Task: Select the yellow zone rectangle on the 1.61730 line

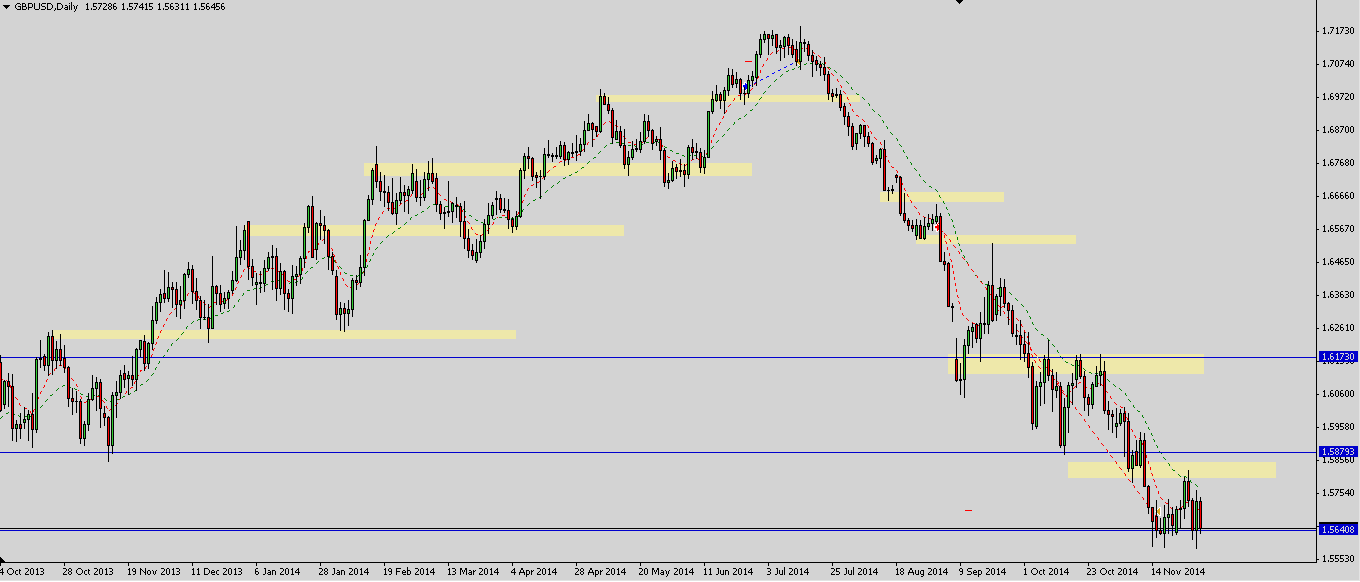Action: pyautogui.click(x=1075, y=364)
